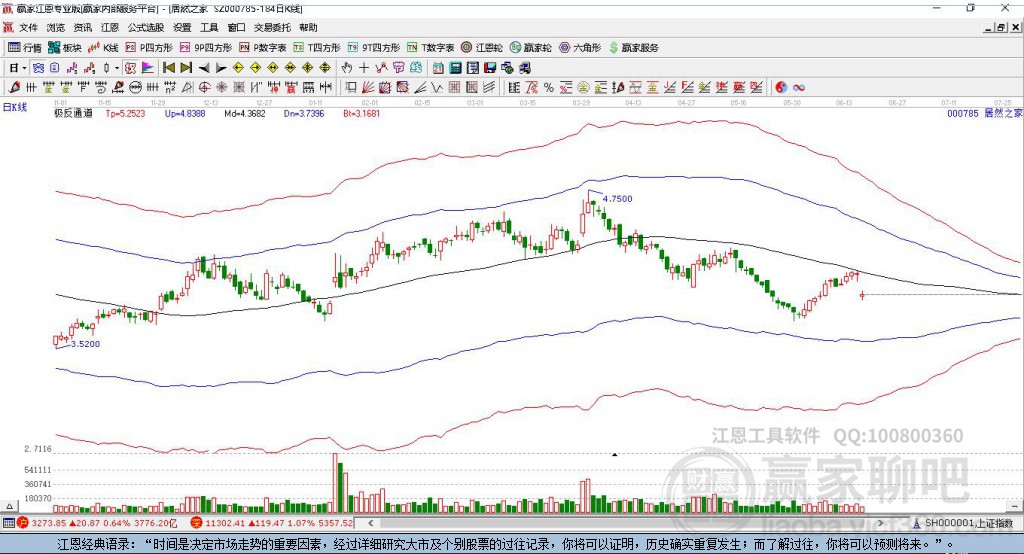Open the 六角形 hexagon tool
This screenshot has width=1024, height=554.
580,48
